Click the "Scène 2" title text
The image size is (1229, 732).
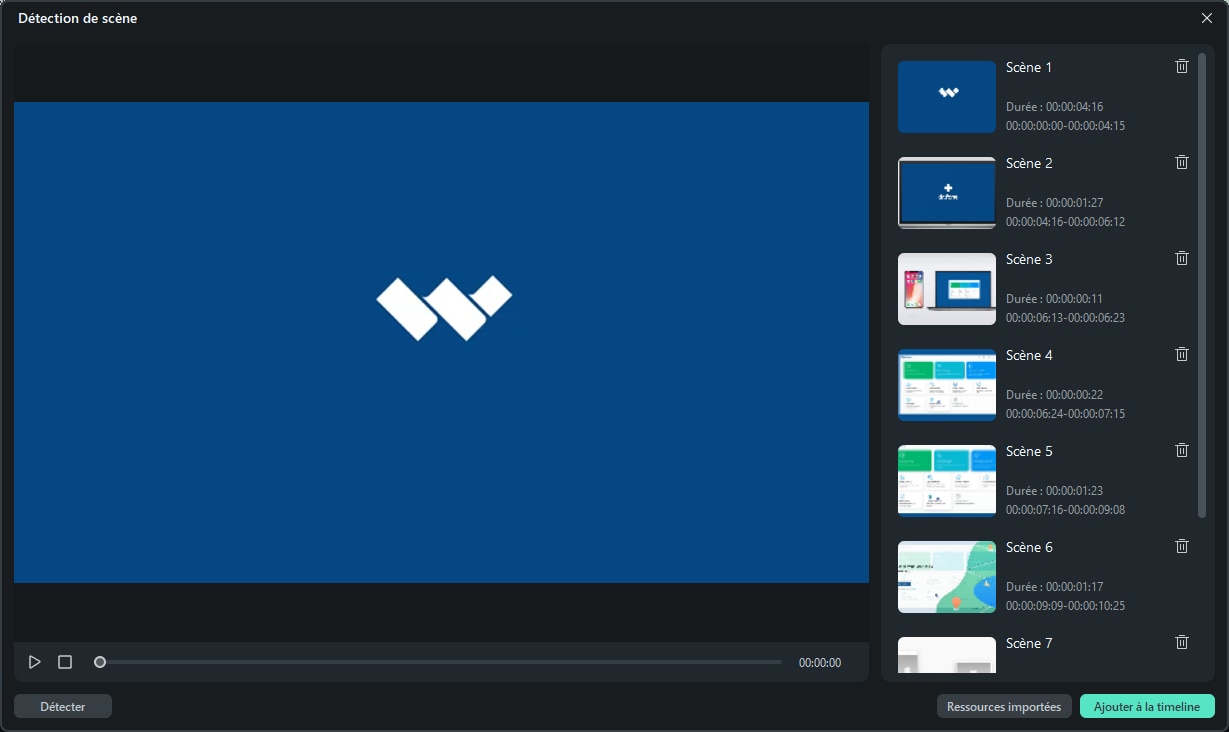pyautogui.click(x=1029, y=163)
